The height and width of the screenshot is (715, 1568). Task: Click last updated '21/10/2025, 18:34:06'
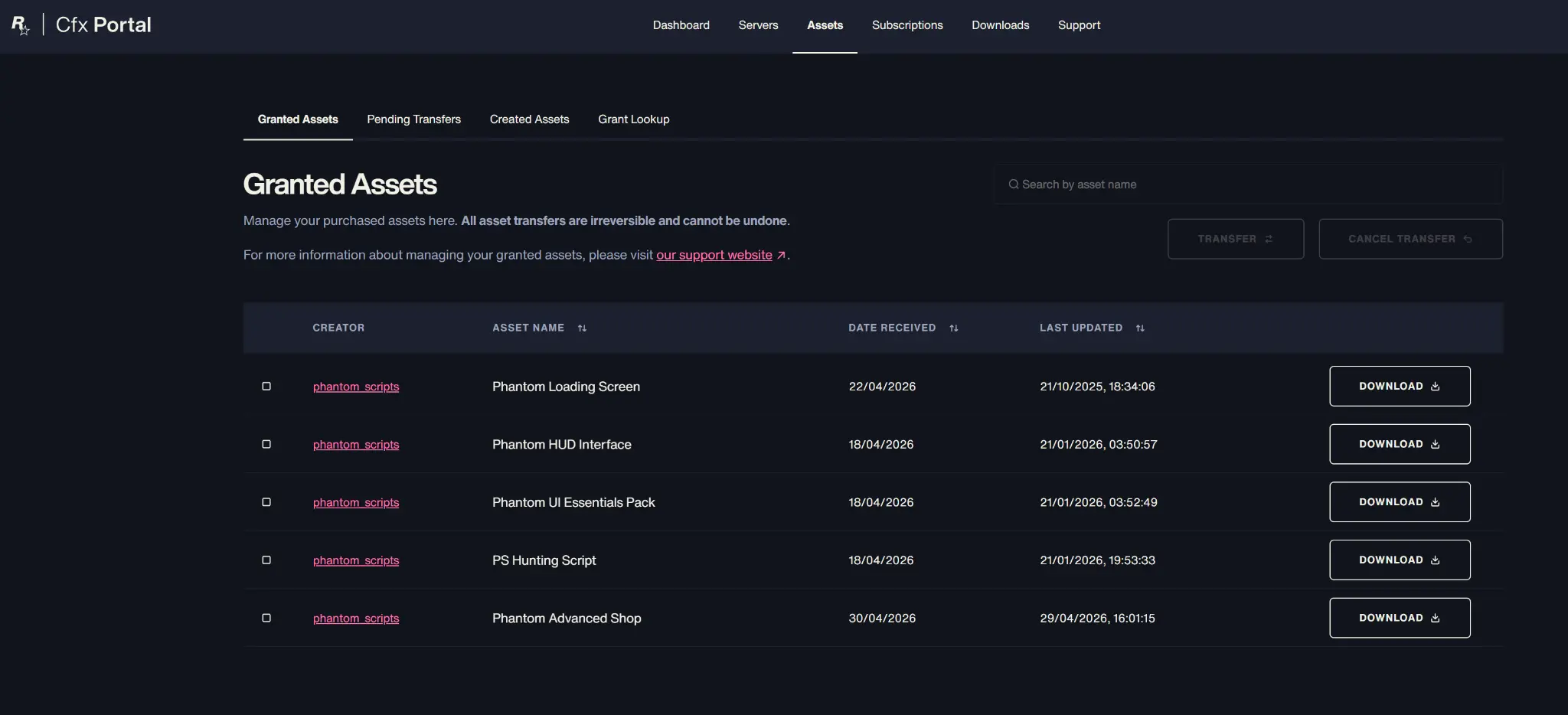point(1097,387)
